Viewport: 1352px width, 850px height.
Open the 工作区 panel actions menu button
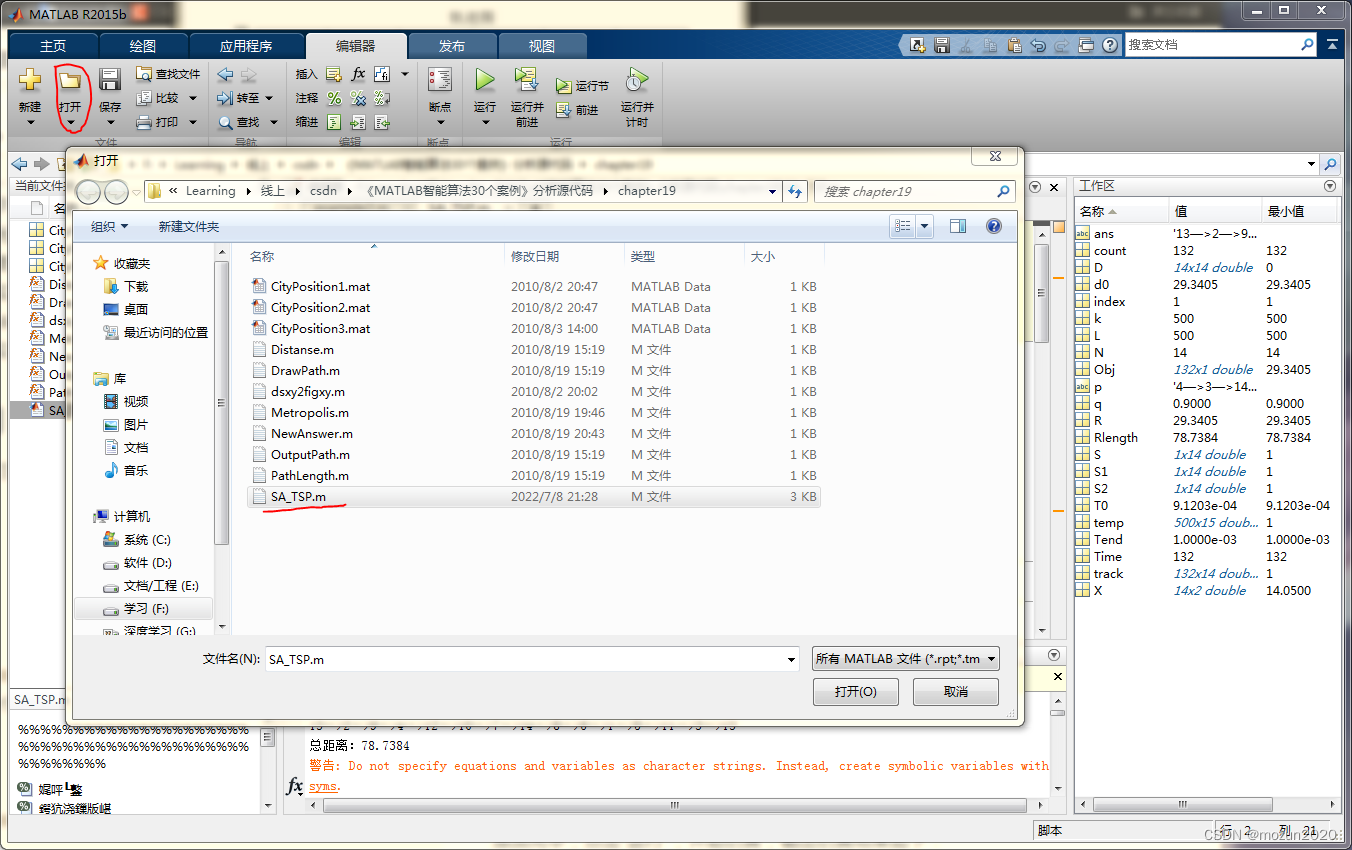pyautogui.click(x=1329, y=187)
